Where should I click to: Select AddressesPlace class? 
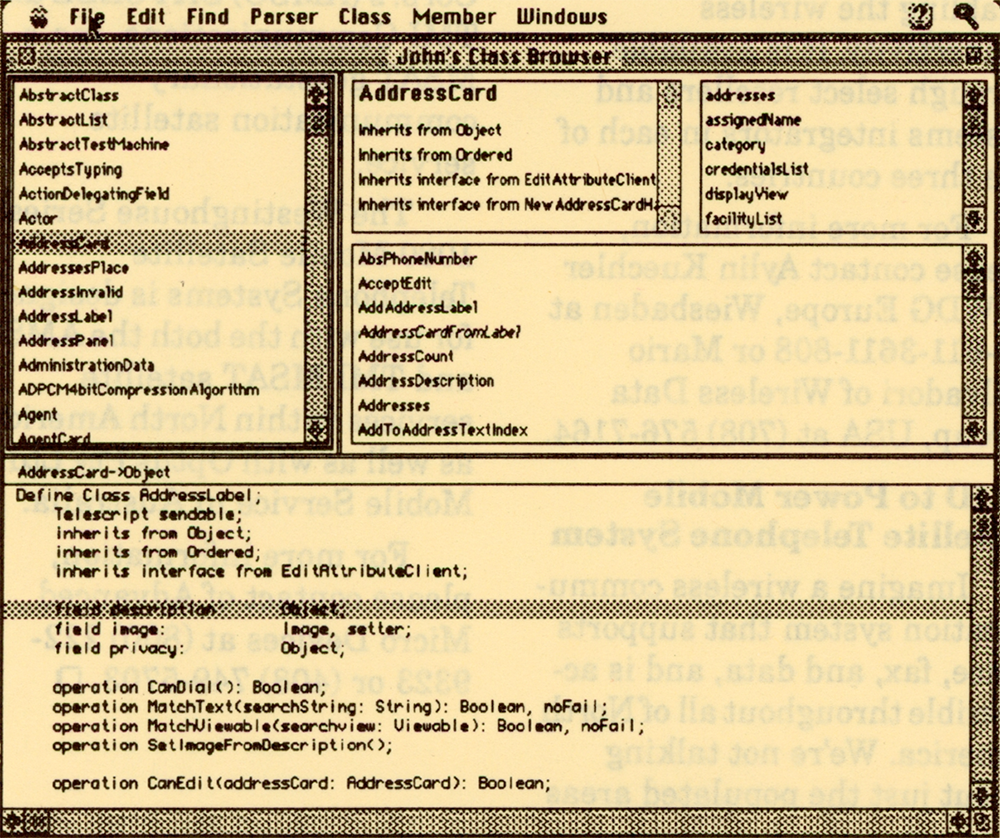tap(73, 268)
